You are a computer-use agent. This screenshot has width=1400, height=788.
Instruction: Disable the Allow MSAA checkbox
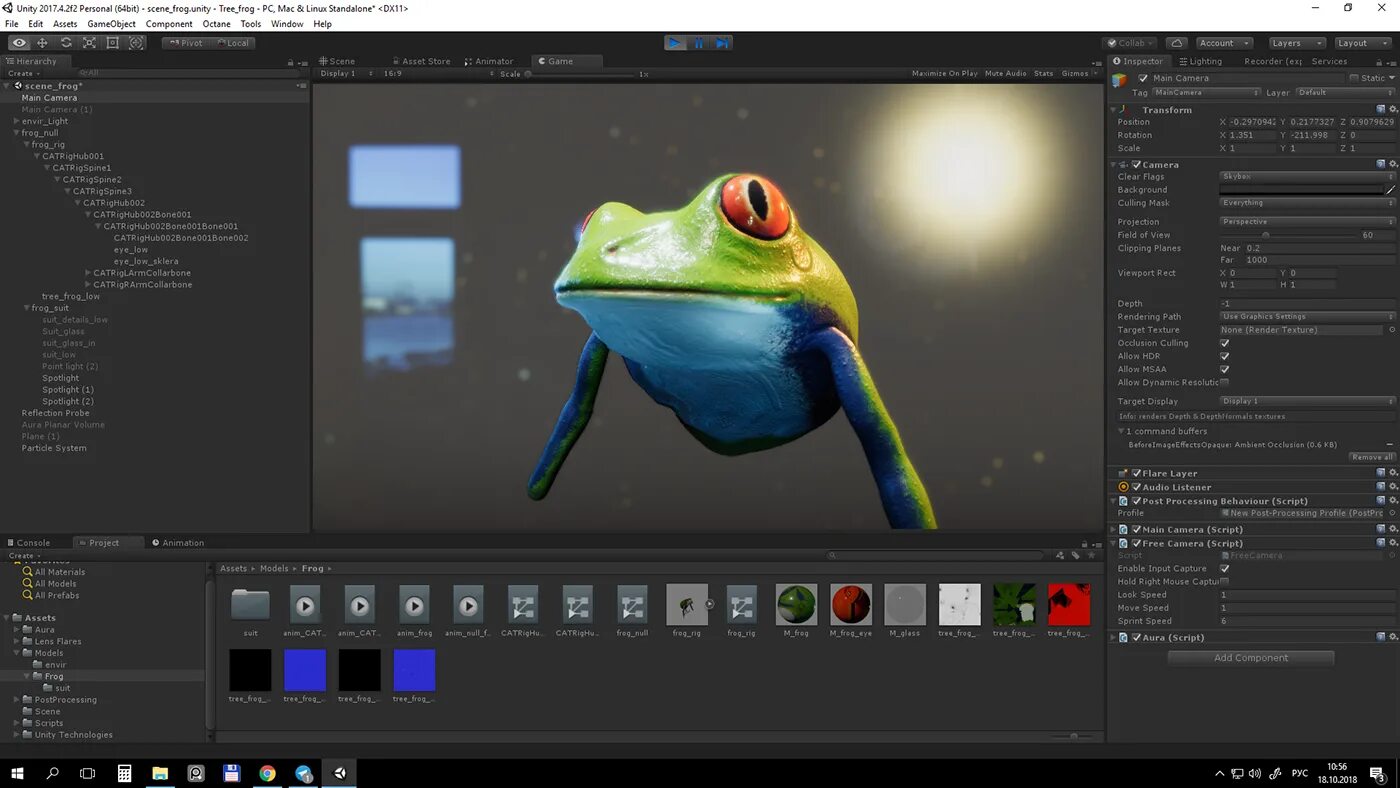[1225, 369]
